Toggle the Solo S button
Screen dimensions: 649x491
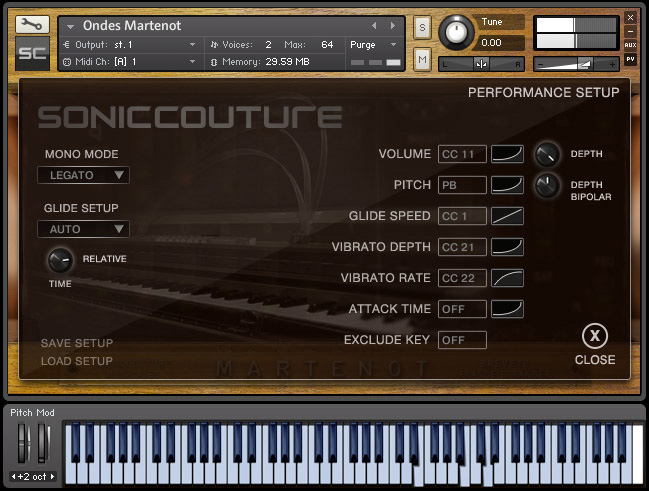point(422,28)
